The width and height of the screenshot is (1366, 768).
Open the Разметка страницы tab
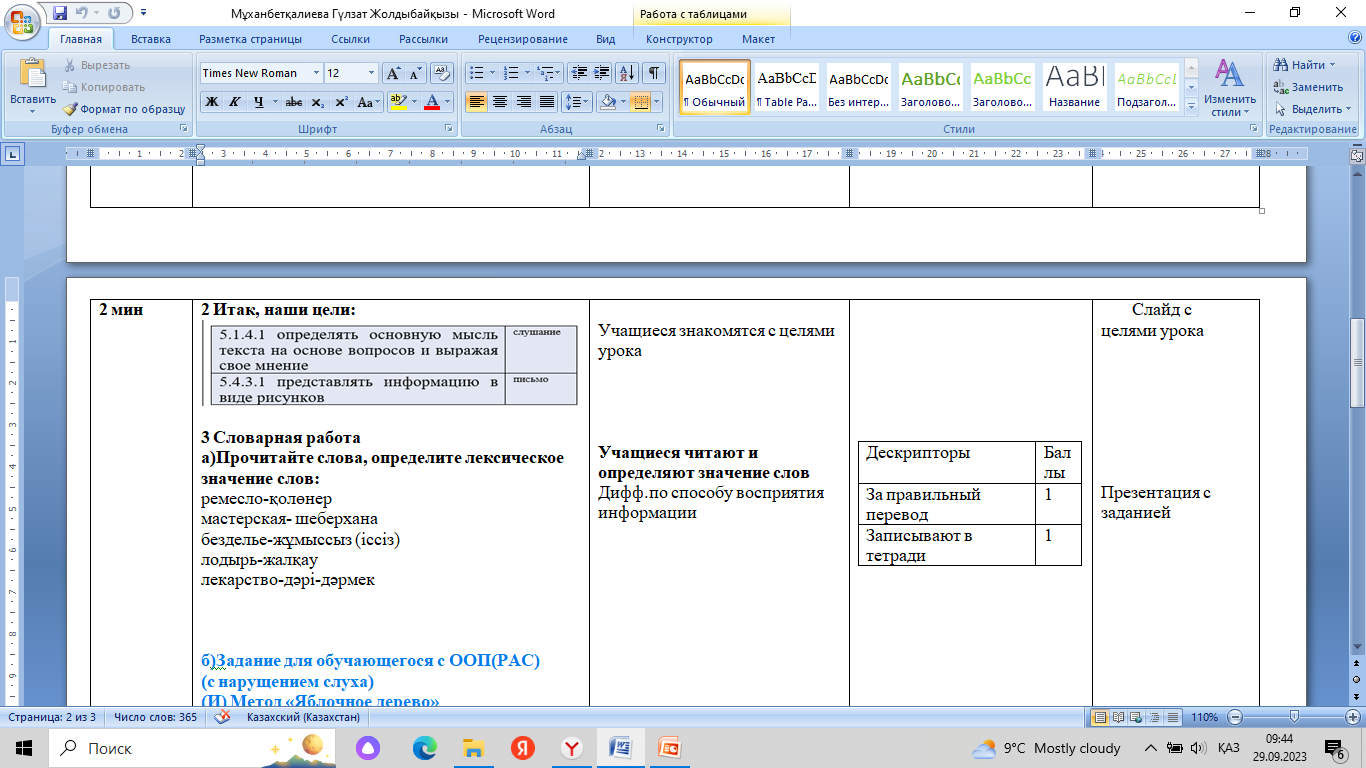tap(250, 39)
